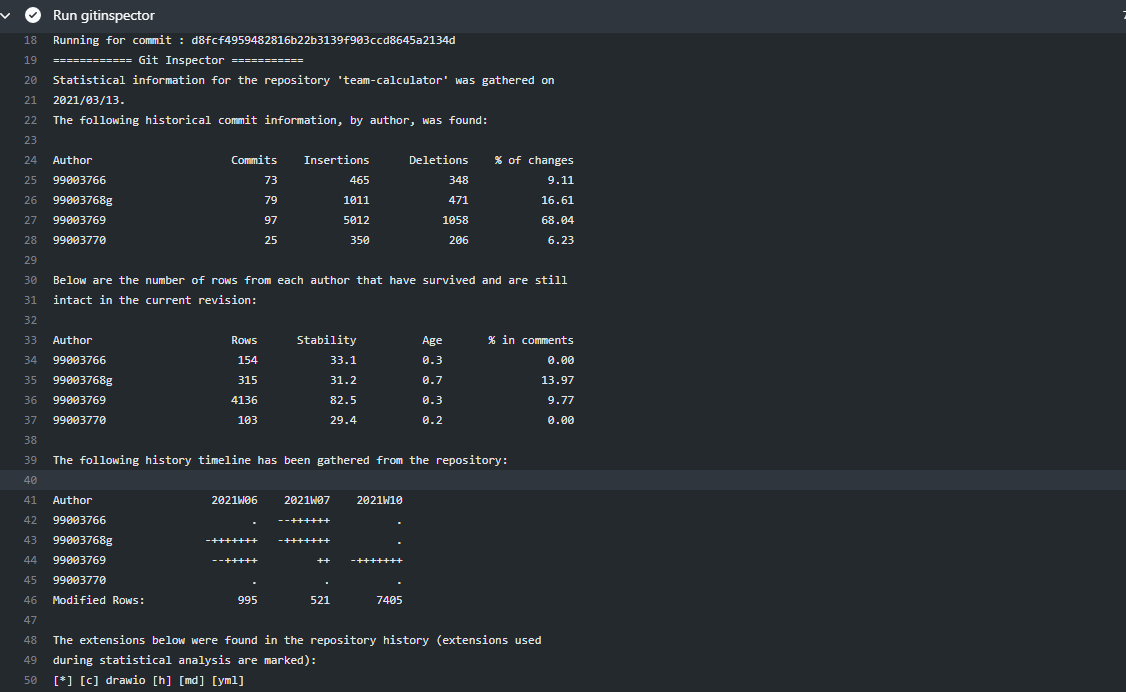The image size is (1126, 692).
Task: Click insertions value 1011 for 99003768g
Action: [356, 200]
